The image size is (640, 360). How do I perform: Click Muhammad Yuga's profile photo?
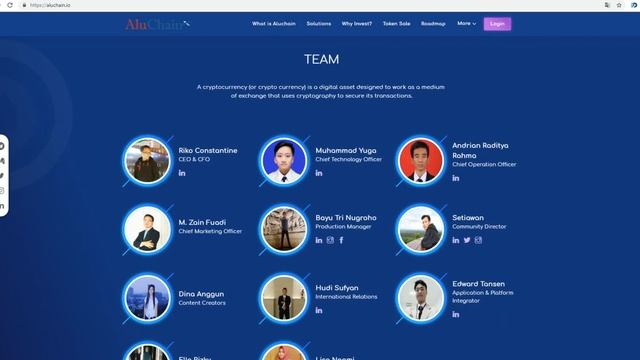(x=284, y=160)
